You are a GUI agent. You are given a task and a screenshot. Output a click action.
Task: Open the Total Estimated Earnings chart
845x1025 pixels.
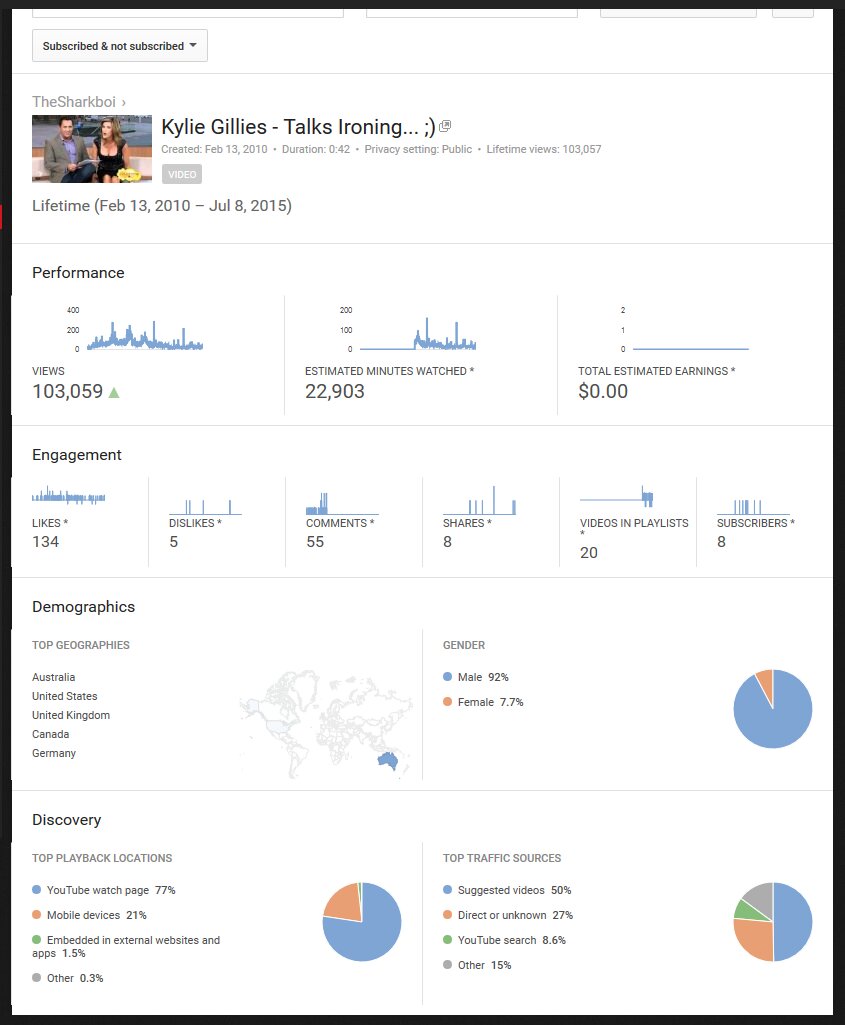pyautogui.click(x=690, y=333)
